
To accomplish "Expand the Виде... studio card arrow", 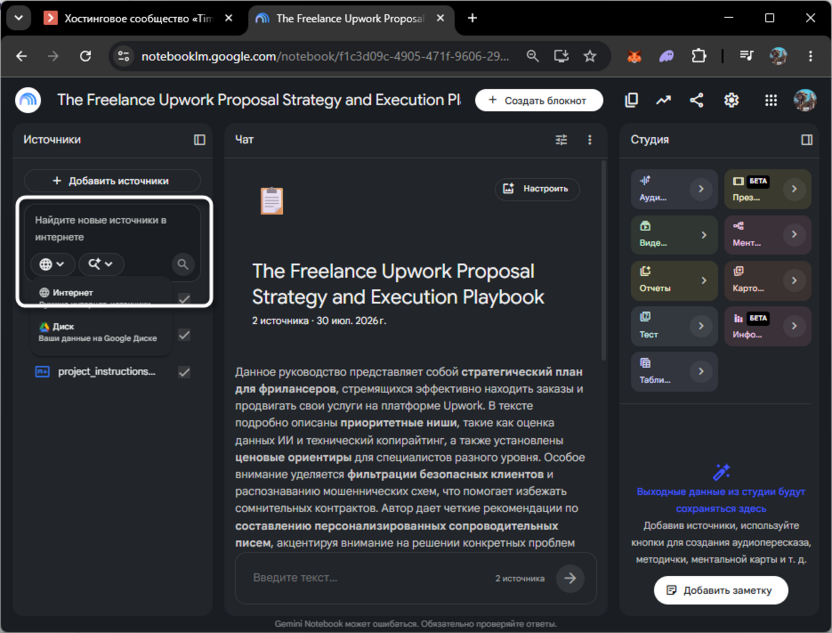I will click(704, 235).
